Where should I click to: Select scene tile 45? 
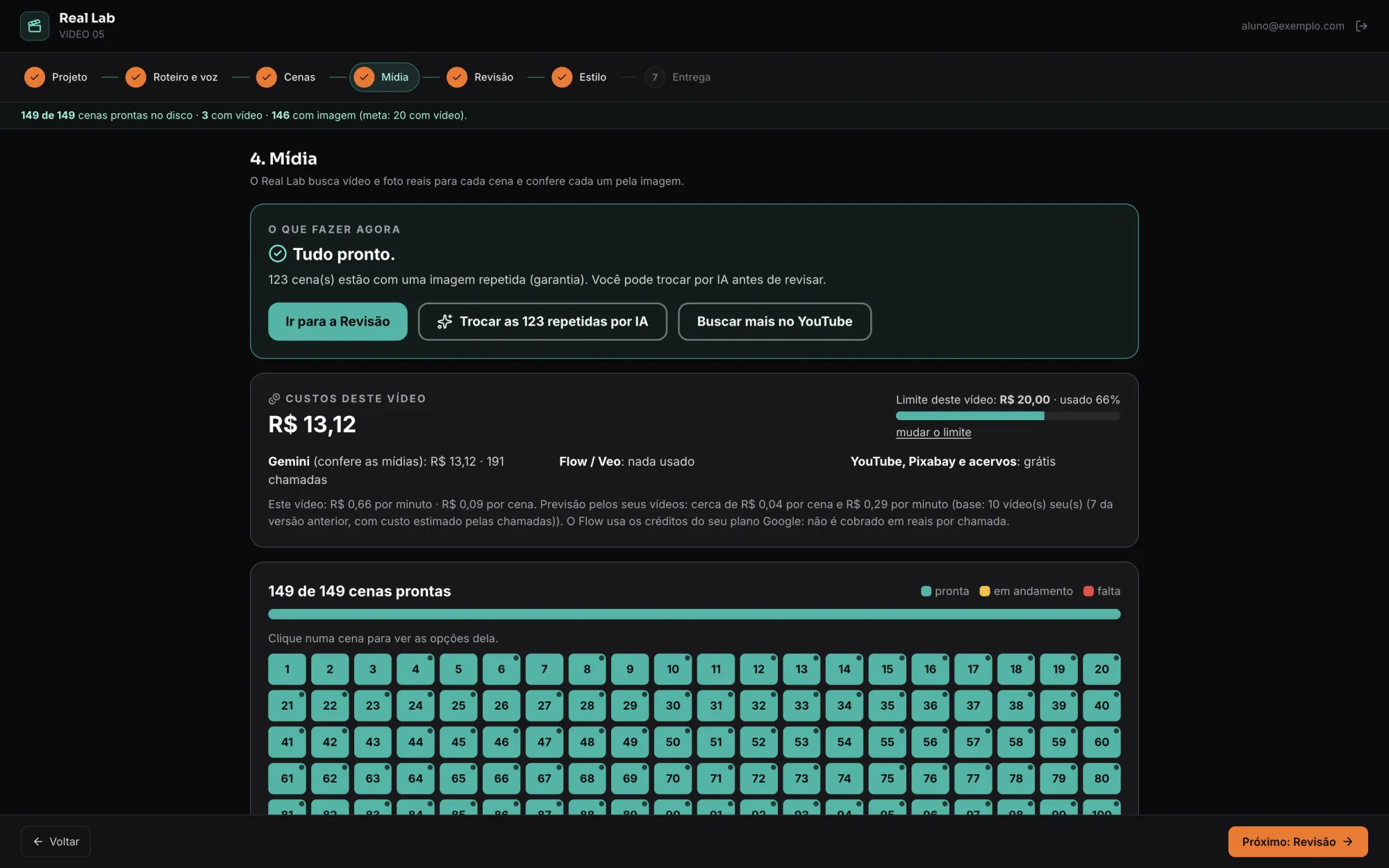(458, 742)
